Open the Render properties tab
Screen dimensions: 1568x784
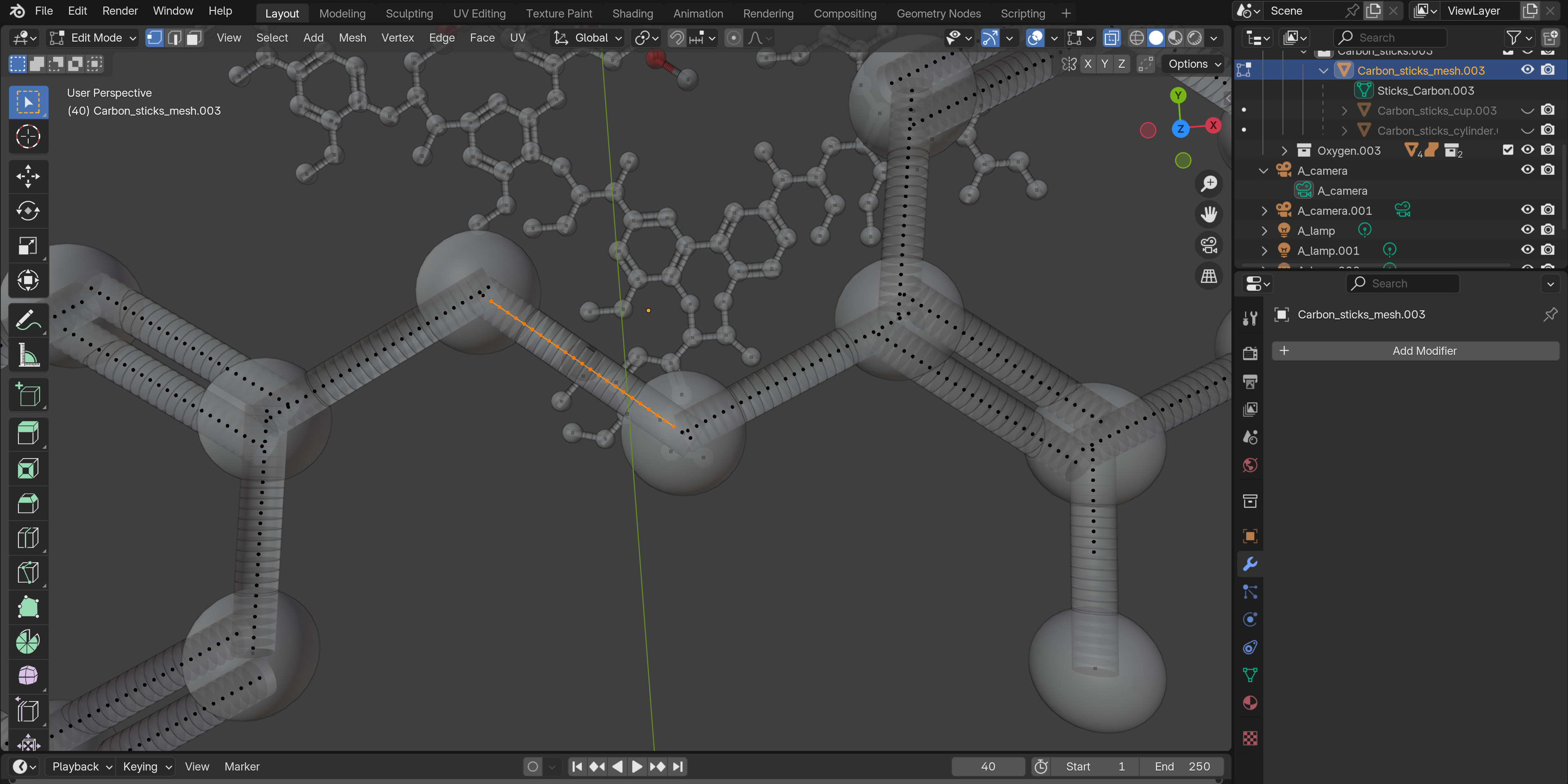1250,353
